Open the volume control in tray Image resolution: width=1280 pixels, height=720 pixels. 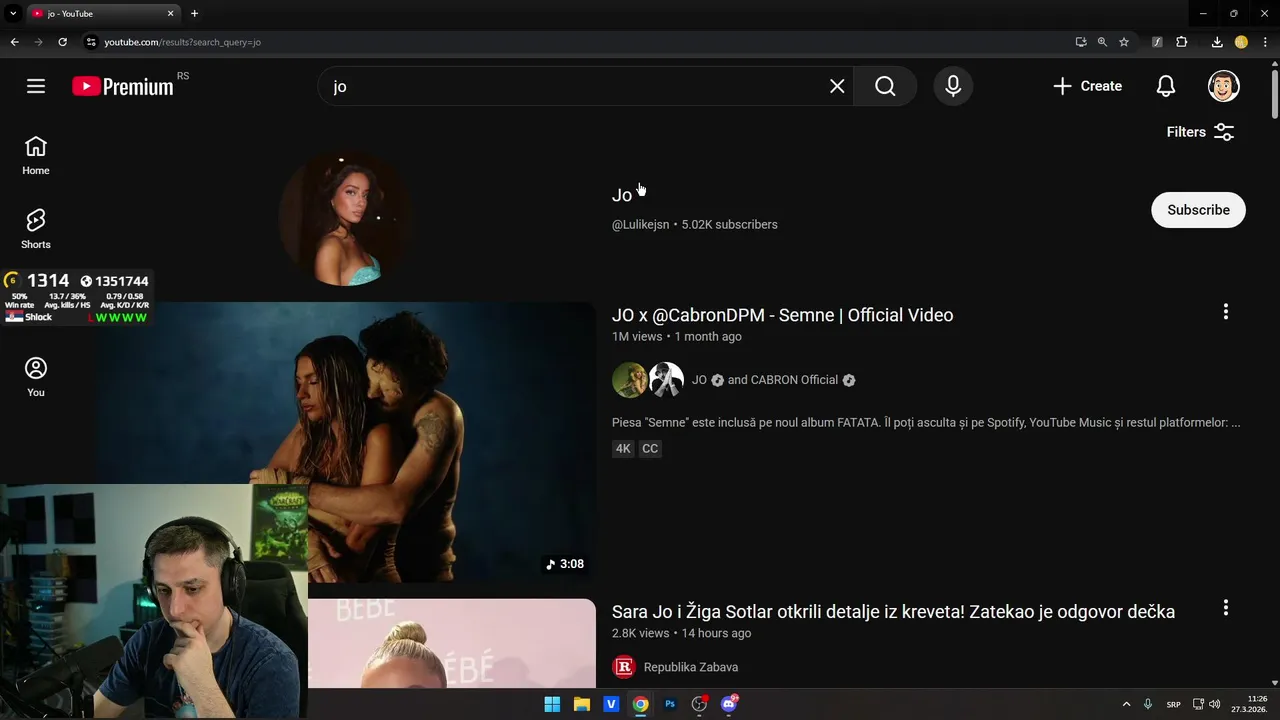pos(1214,704)
